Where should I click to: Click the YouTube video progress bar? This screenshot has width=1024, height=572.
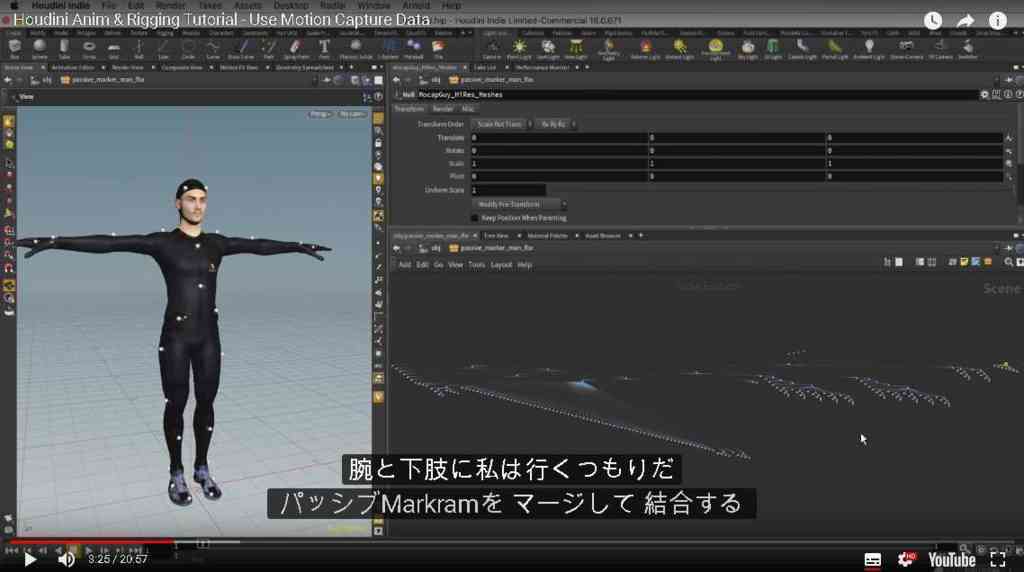coord(512,541)
